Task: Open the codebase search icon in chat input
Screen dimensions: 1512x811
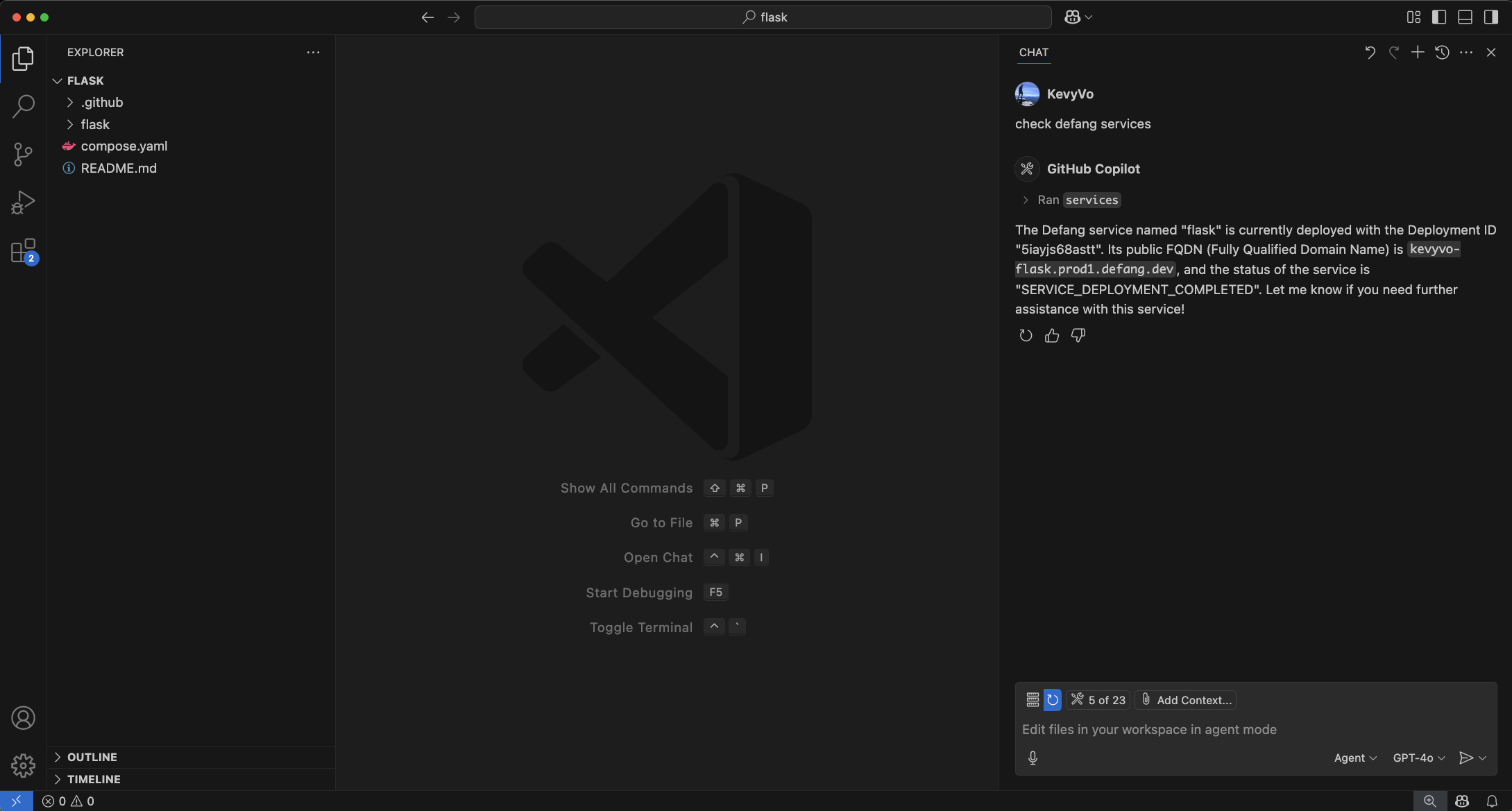Action: [x=1033, y=700]
